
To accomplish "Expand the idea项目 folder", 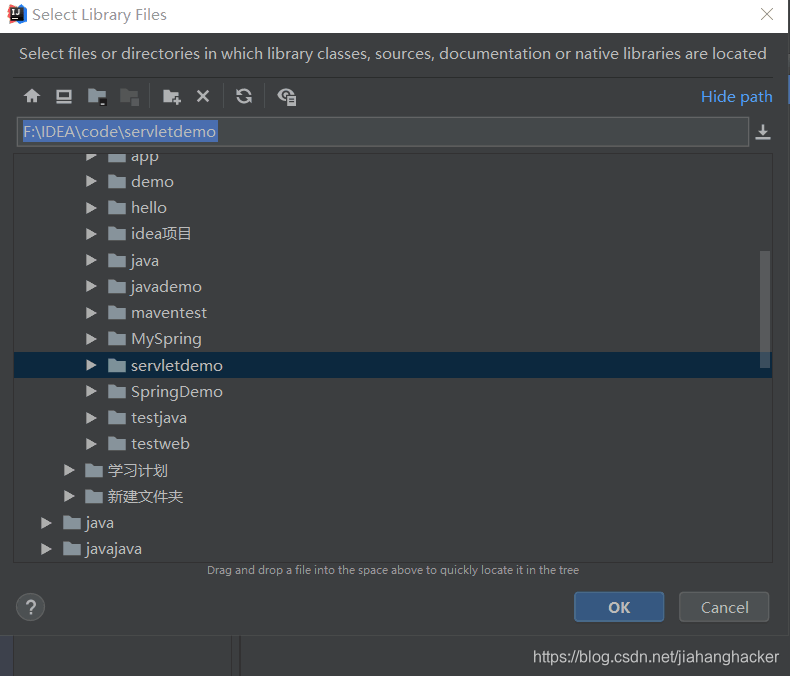I will tap(91, 234).
